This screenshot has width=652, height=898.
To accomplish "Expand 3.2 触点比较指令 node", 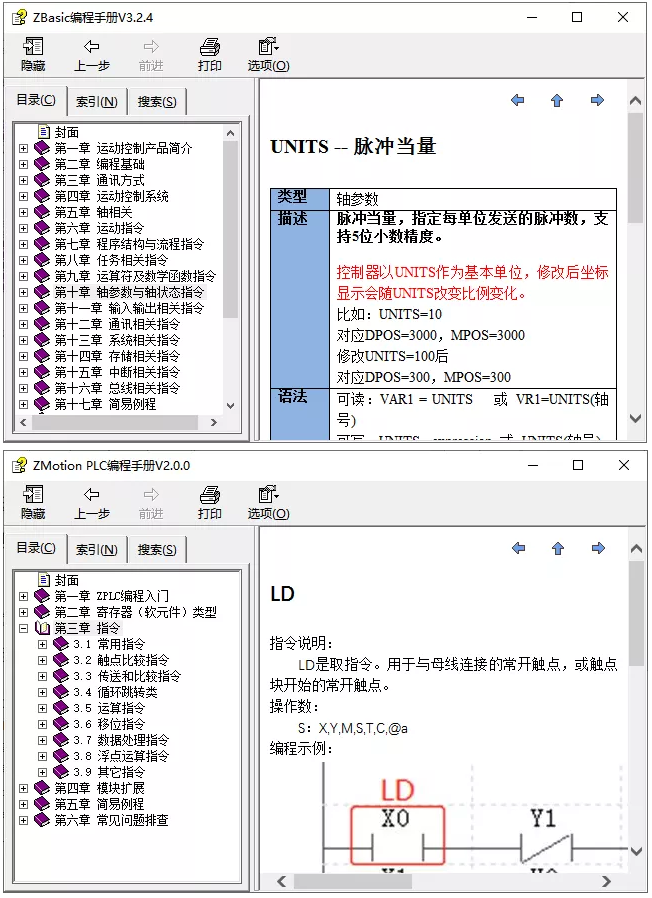I will point(42,660).
